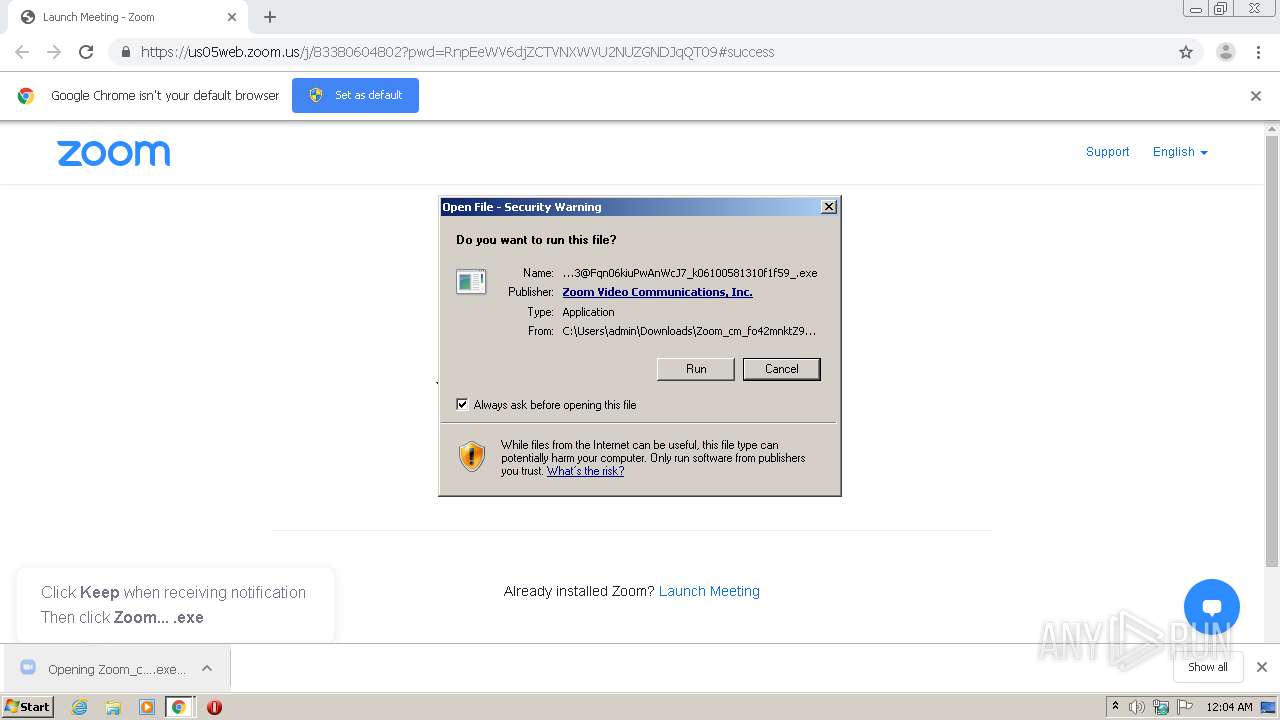This screenshot has height=720, width=1280.
Task: Click the red stop-sign taskbar icon
Action: [x=214, y=707]
